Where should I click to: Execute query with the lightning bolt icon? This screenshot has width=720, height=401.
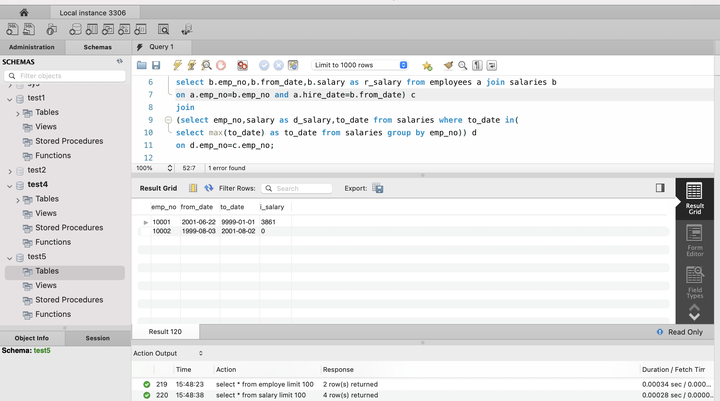pyautogui.click(x=176, y=65)
